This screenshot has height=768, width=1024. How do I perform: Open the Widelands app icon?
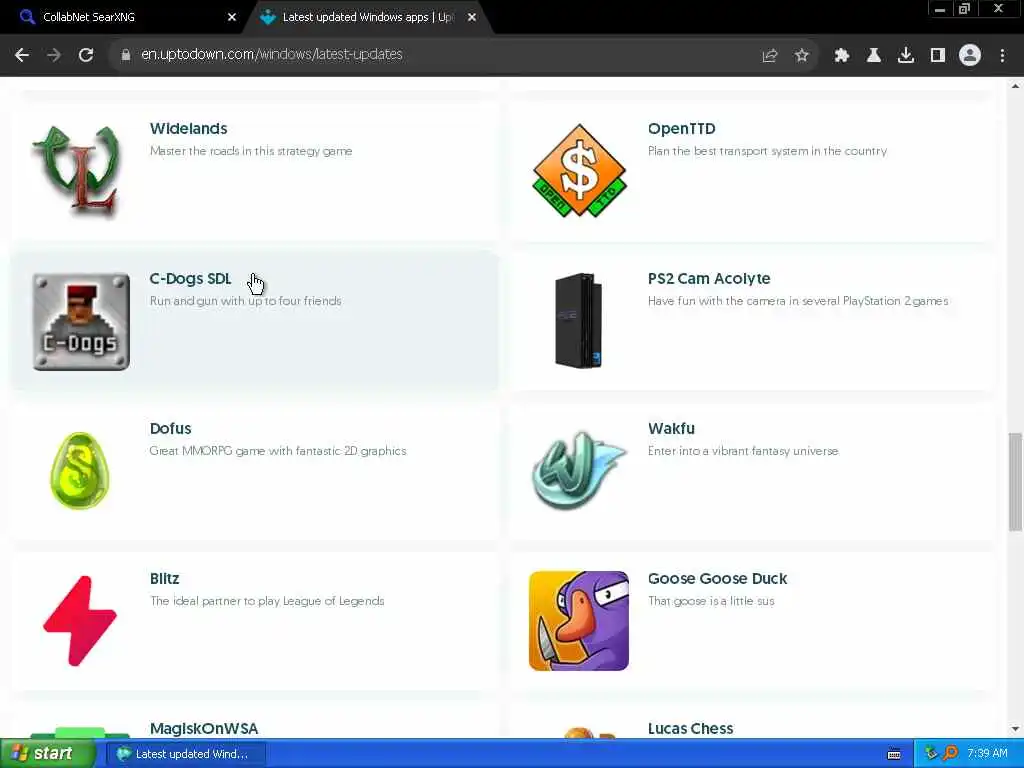point(80,171)
